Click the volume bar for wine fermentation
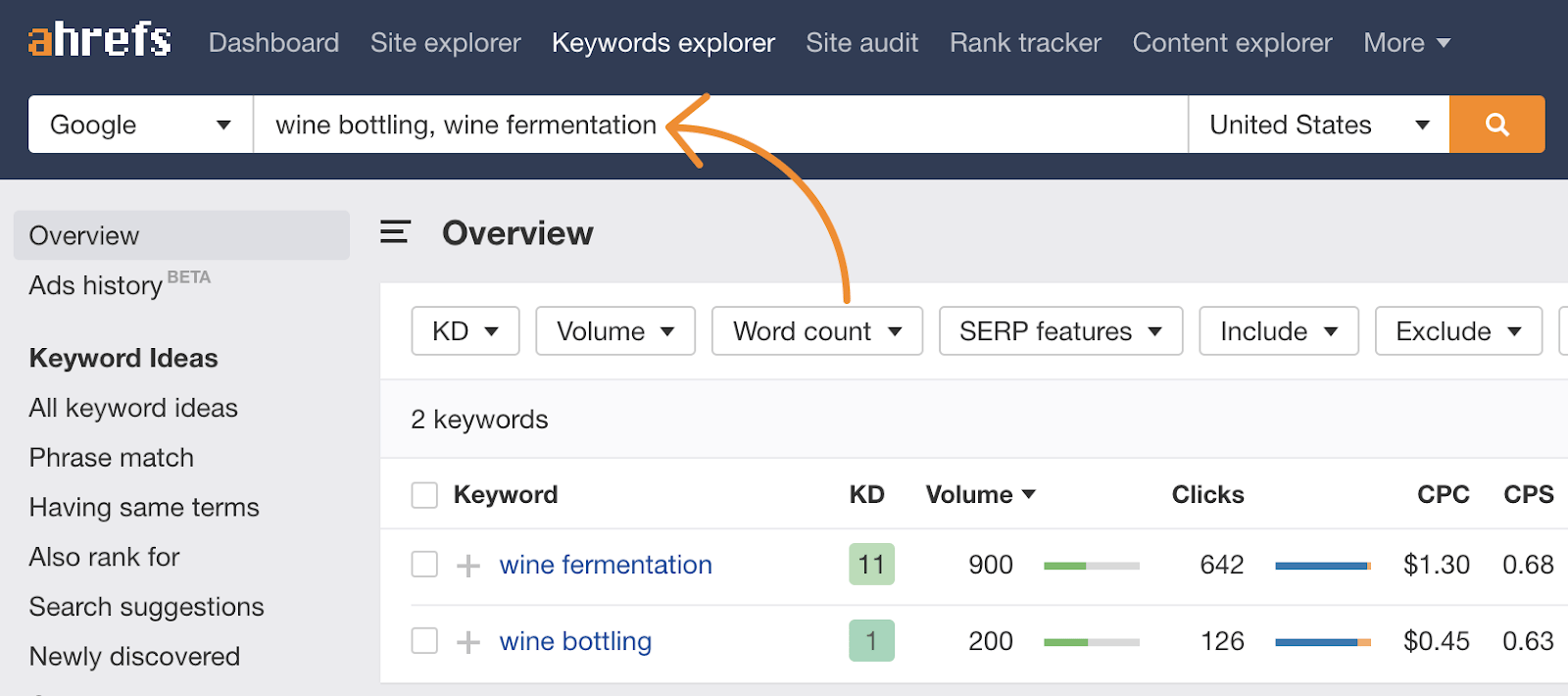The image size is (1568, 696). (1092, 566)
